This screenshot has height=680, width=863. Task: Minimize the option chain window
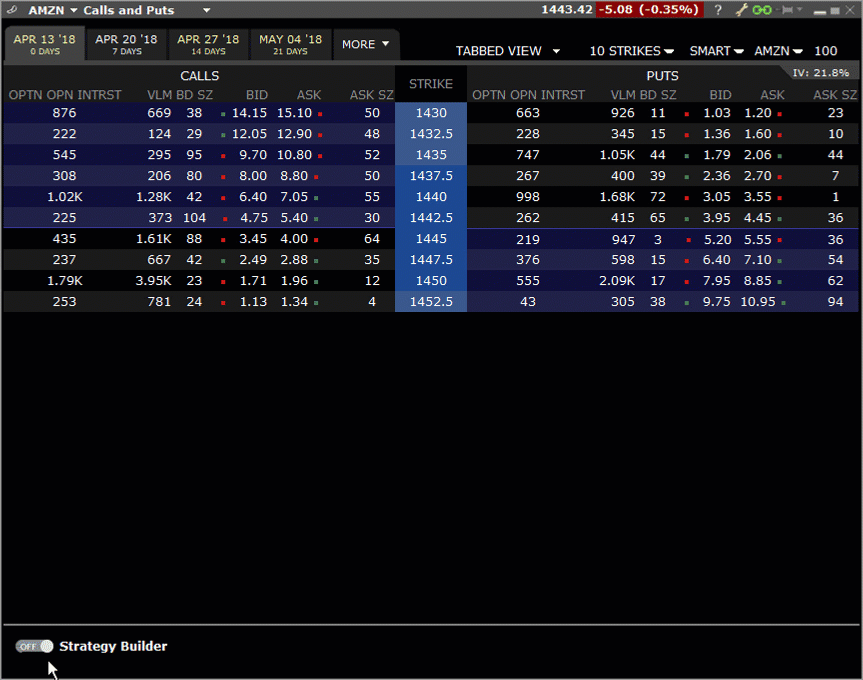[820, 11]
